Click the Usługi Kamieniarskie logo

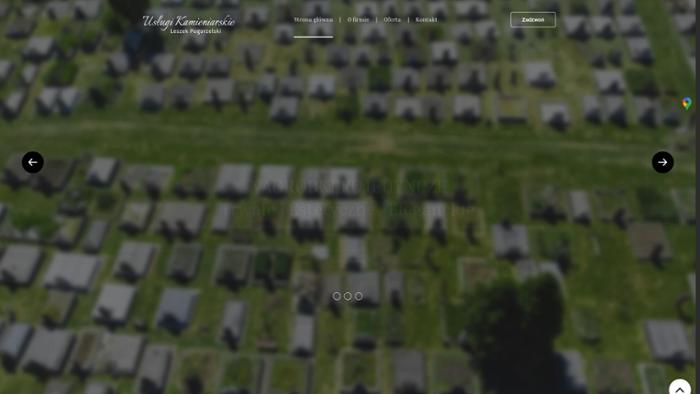(188, 25)
